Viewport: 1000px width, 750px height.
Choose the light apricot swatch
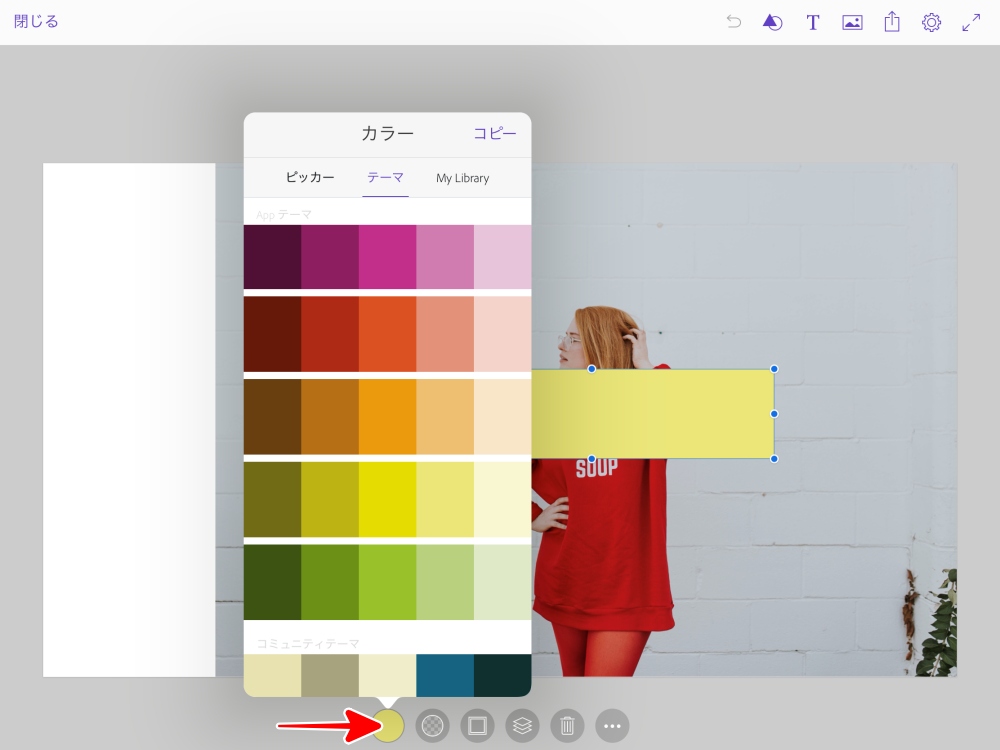[x=445, y=417]
